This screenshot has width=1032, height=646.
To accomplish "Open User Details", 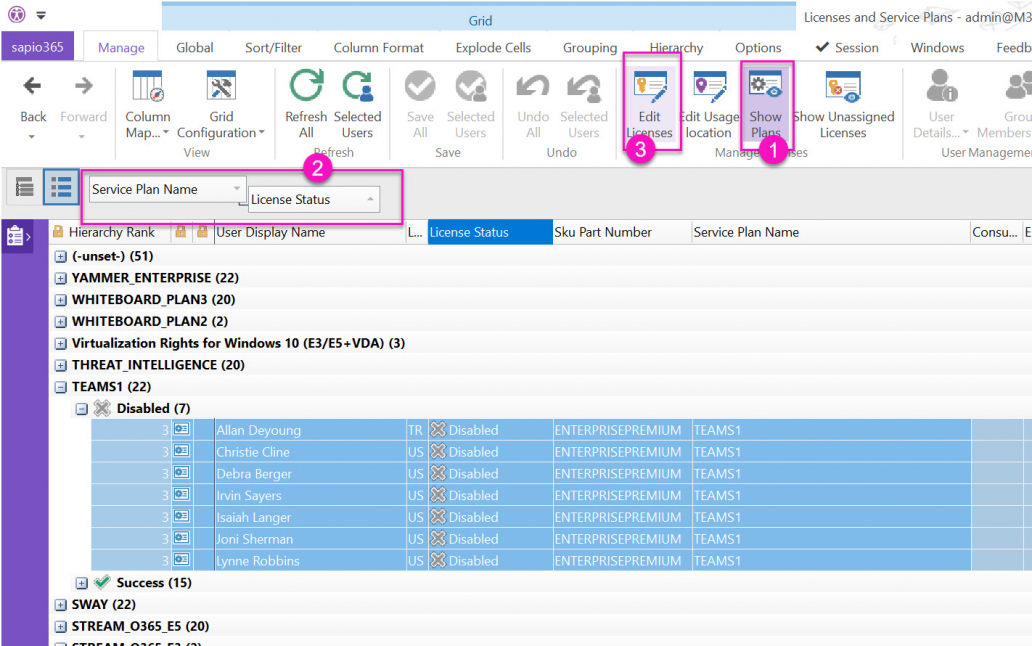I will [941, 105].
